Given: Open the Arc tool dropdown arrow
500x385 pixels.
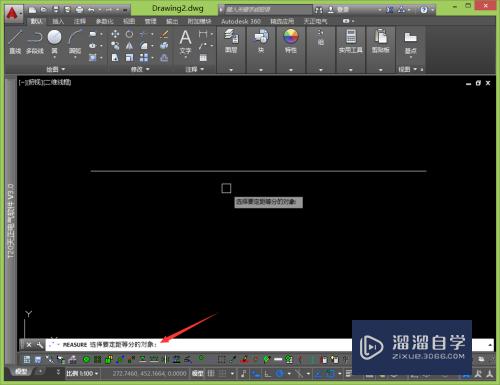Looking at the screenshot, I should point(75,57).
